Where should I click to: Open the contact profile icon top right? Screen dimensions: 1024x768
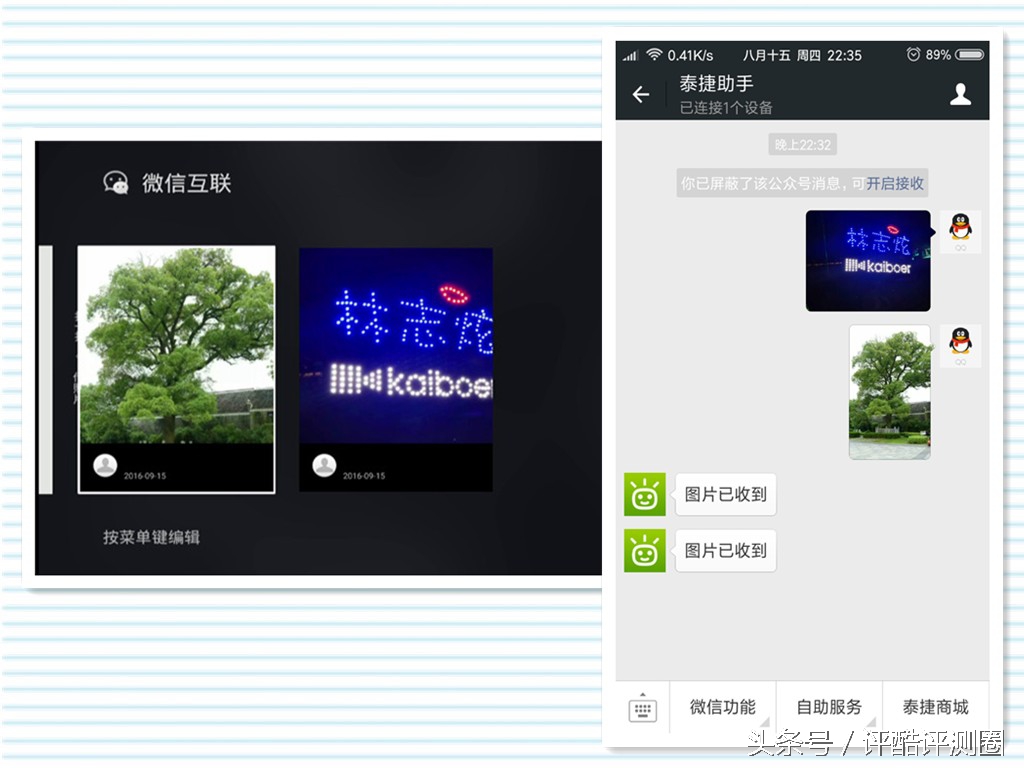pyautogui.click(x=960, y=92)
